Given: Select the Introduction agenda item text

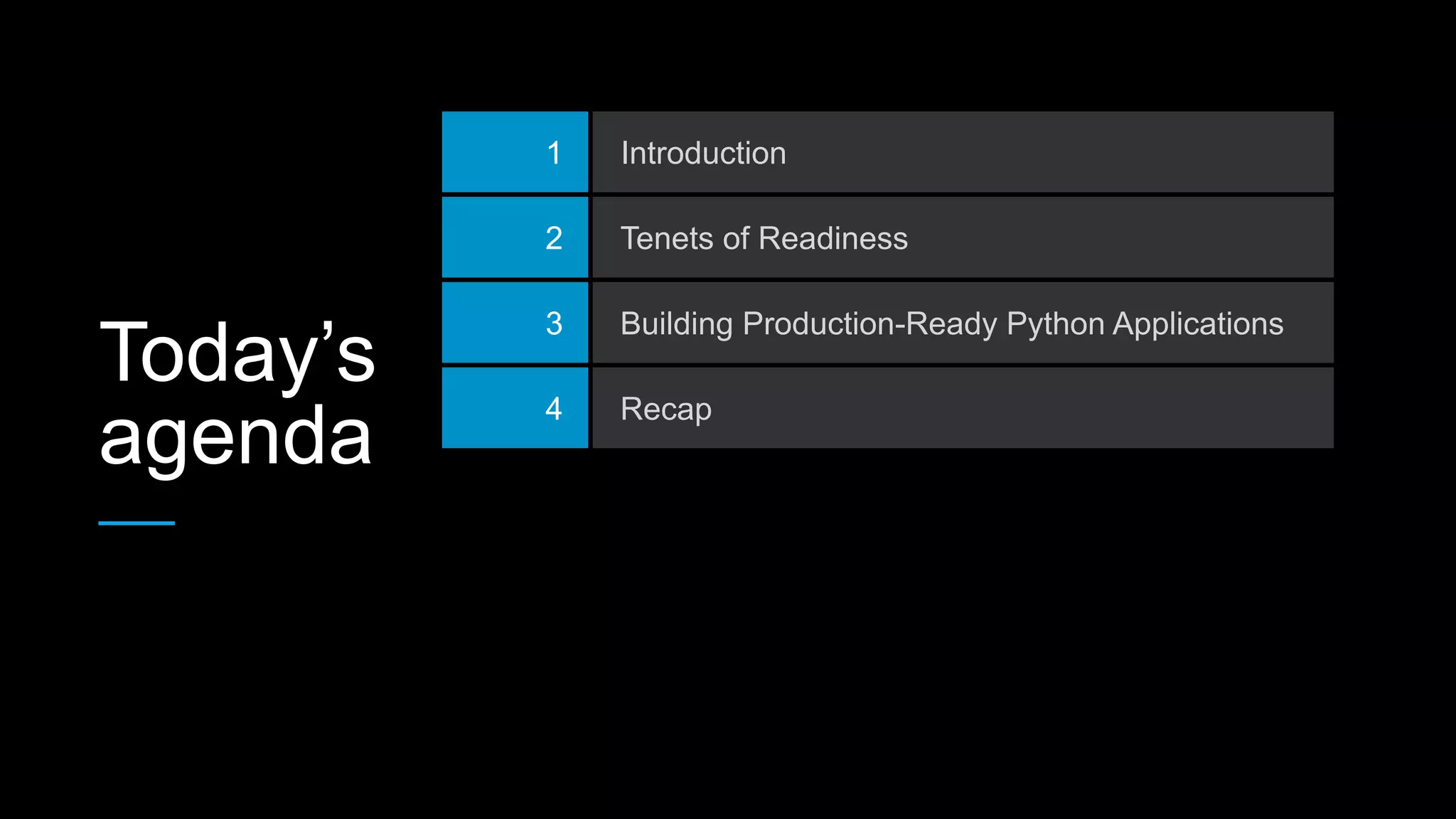Looking at the screenshot, I should [703, 154].
